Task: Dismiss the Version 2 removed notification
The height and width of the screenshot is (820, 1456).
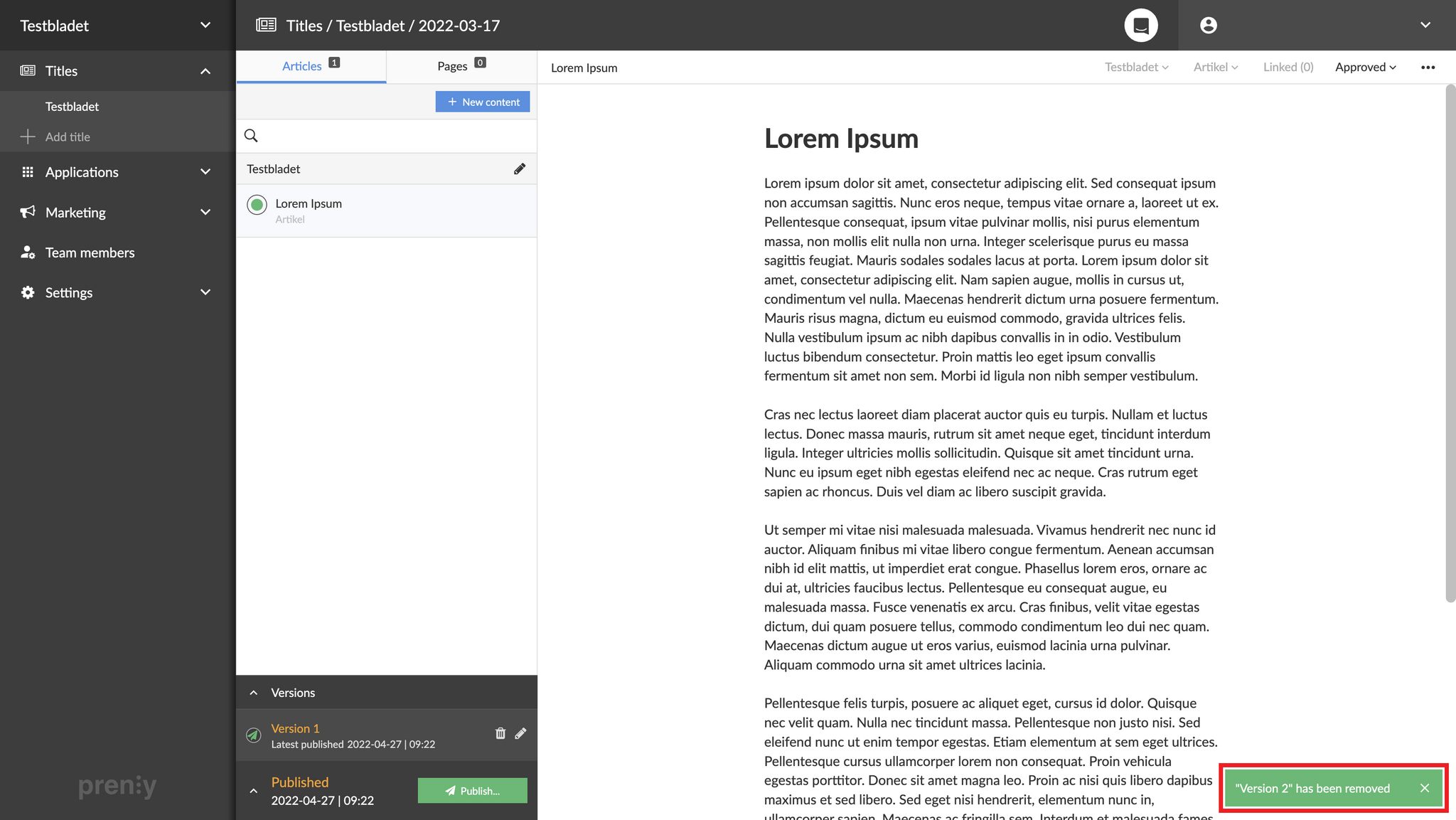Action: tap(1424, 788)
